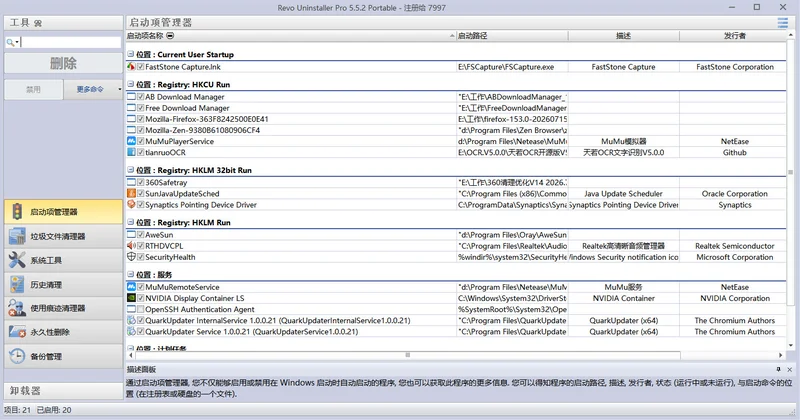Click the Synaptics Pointing Device Driver icon

click(131, 205)
